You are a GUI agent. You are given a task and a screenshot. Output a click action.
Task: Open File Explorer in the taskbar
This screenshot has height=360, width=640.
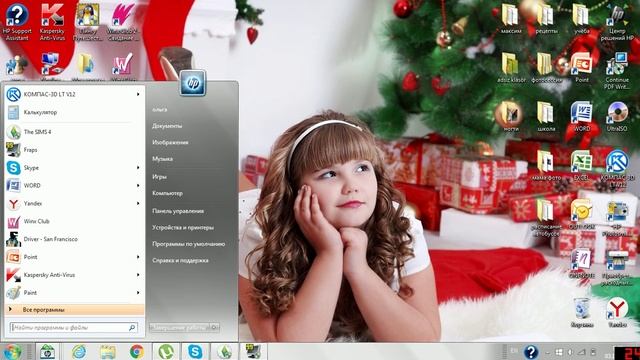click(108, 351)
